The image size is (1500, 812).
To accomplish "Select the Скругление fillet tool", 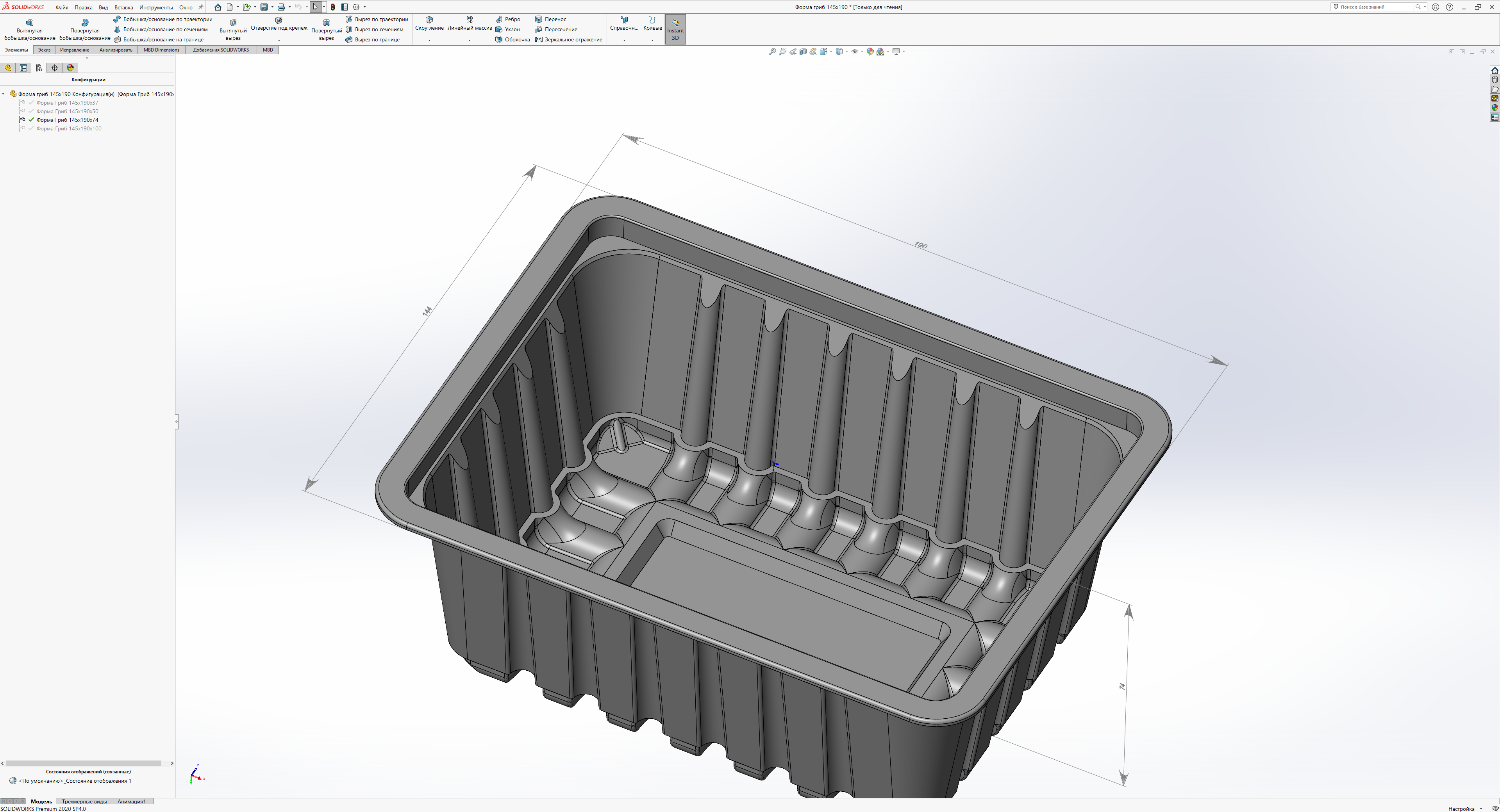I will click(429, 23).
